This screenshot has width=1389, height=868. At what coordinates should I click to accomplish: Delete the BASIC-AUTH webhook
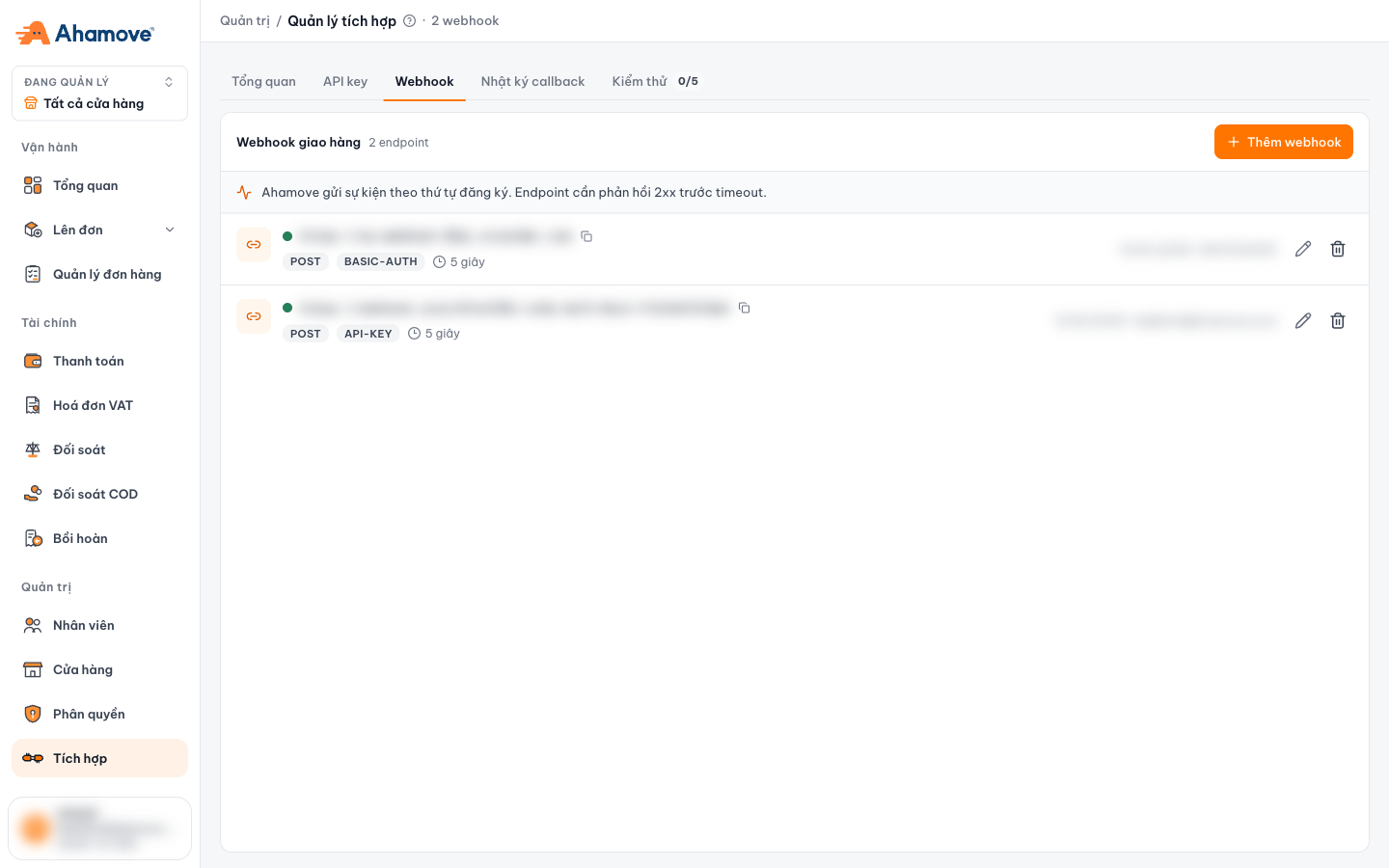[x=1338, y=249]
